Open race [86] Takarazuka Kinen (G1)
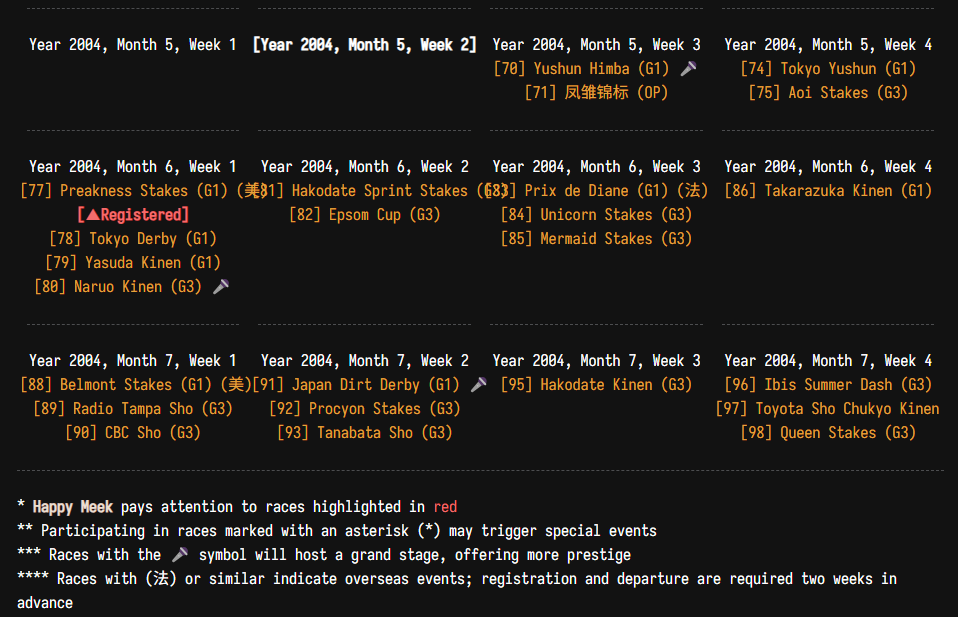This screenshot has height=617, width=958. tap(828, 191)
